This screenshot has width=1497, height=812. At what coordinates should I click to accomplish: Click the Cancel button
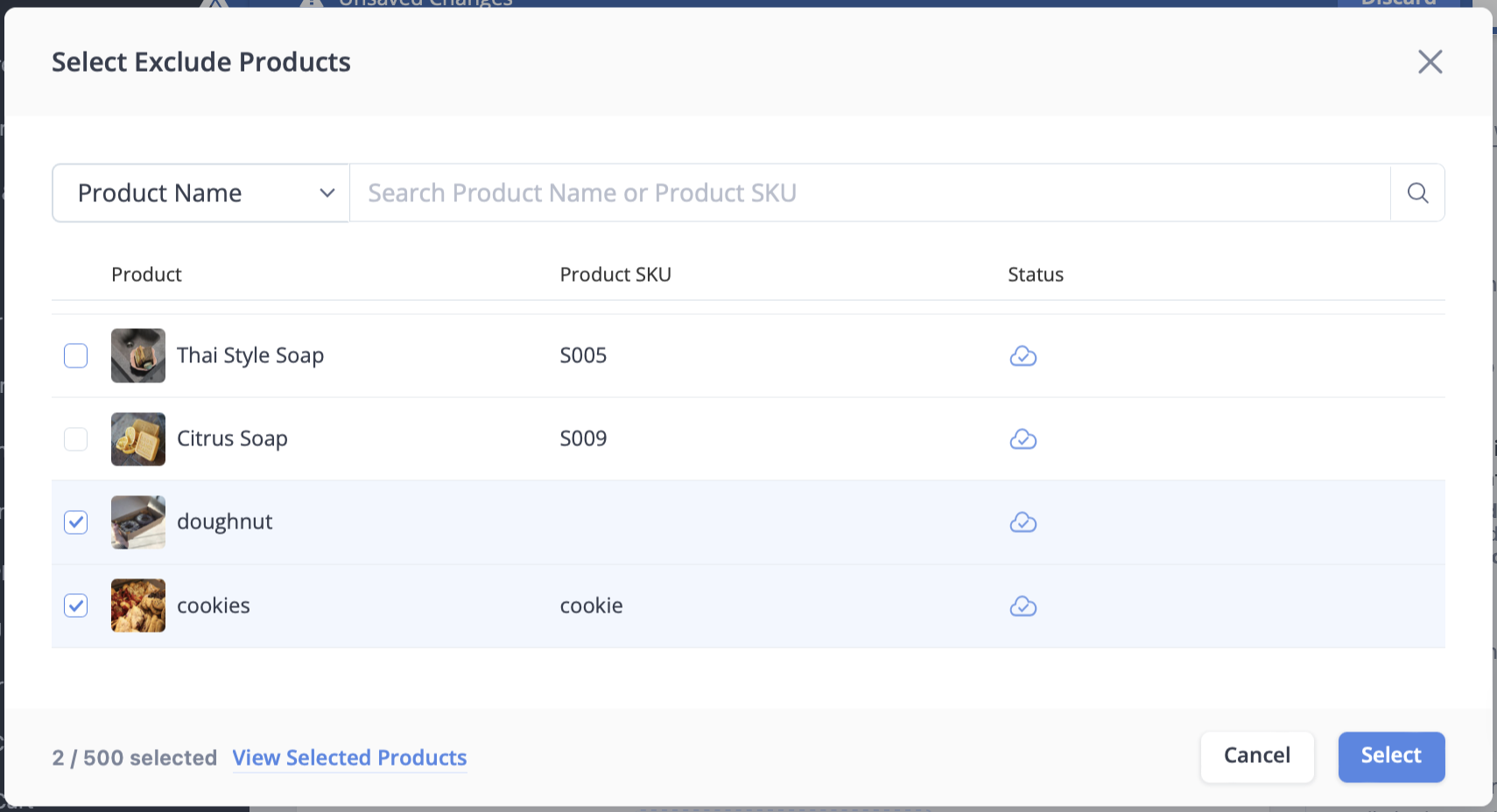click(1257, 756)
